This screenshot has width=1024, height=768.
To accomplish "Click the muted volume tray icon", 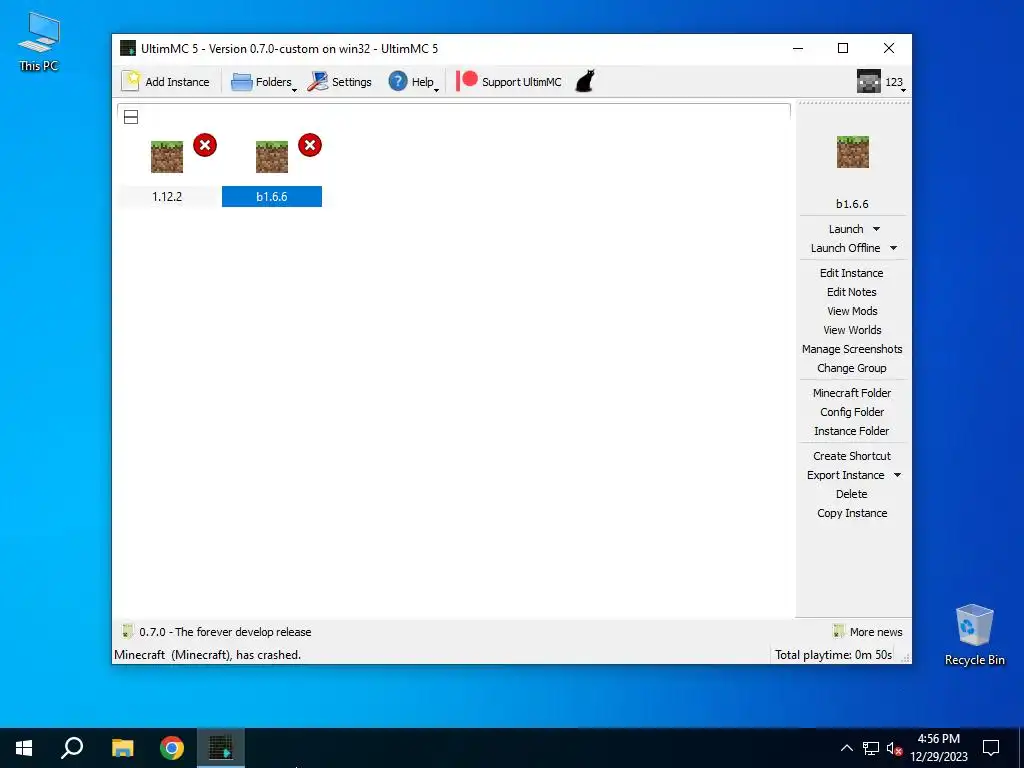I will (894, 748).
